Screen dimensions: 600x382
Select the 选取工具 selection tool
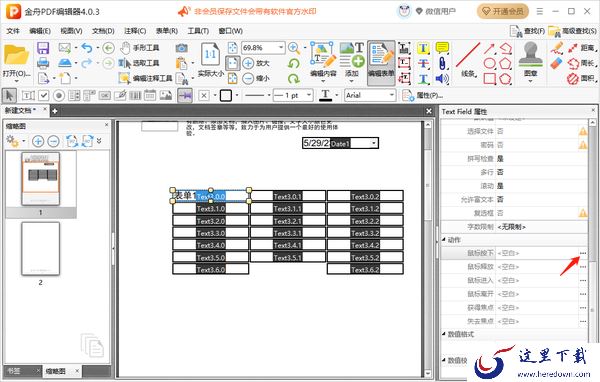tap(139, 63)
